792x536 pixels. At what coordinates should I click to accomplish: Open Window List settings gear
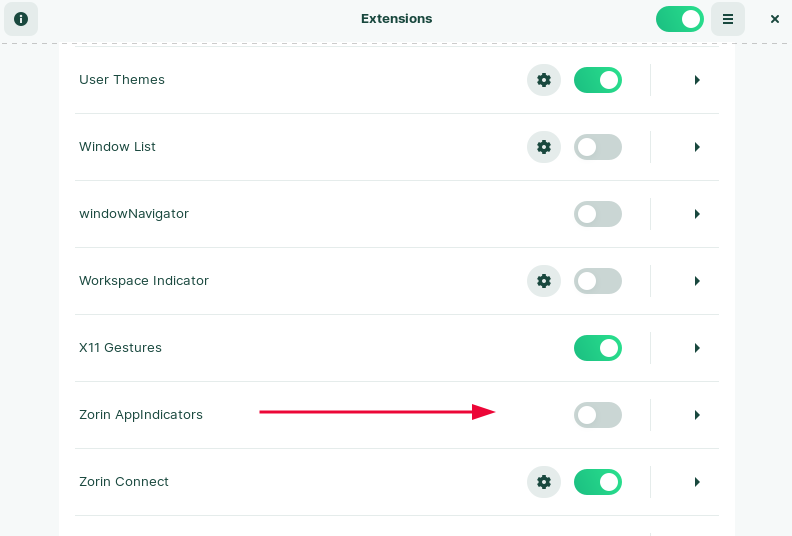tap(544, 147)
